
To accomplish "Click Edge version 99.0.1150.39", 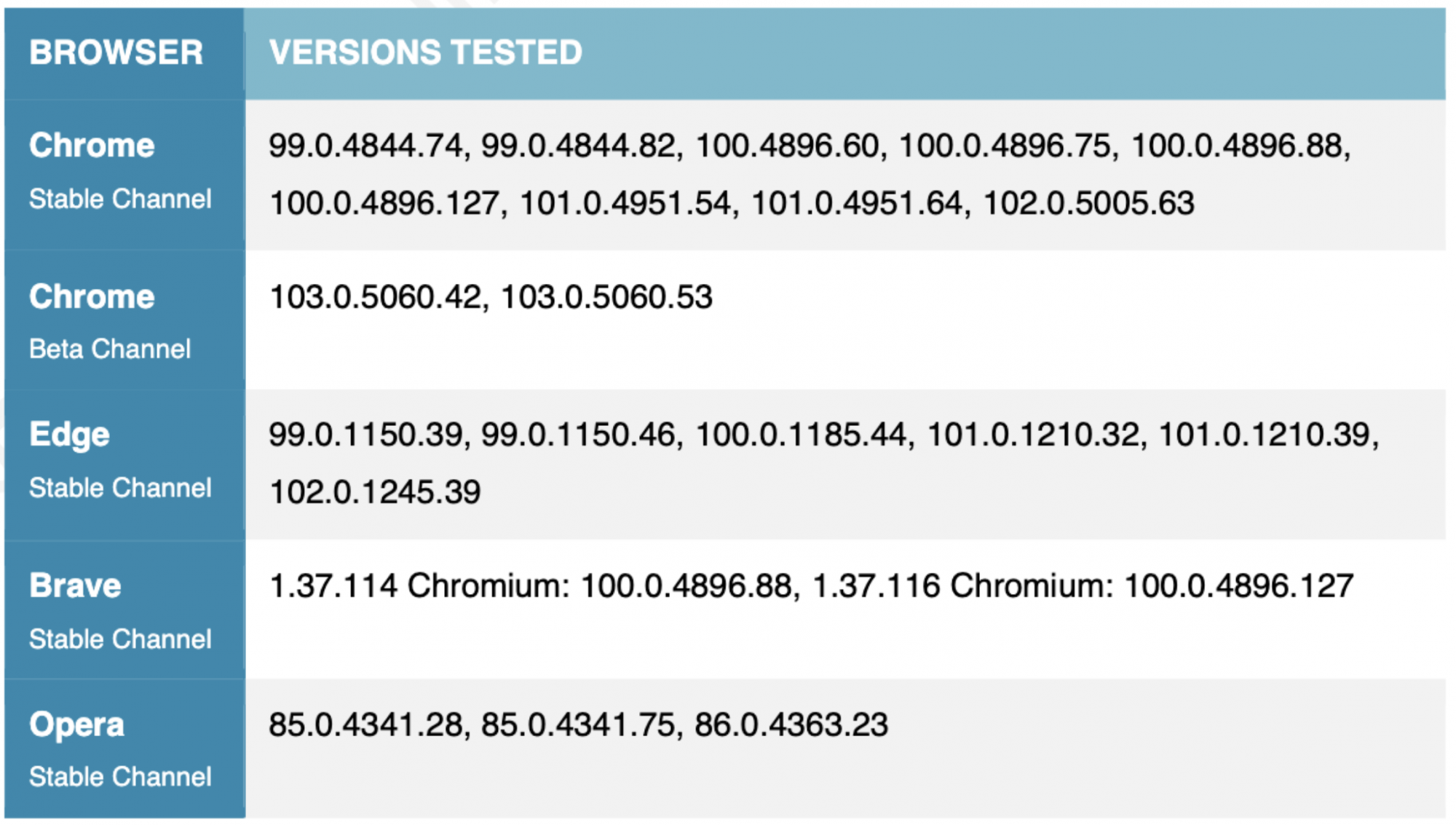I will [x=365, y=435].
